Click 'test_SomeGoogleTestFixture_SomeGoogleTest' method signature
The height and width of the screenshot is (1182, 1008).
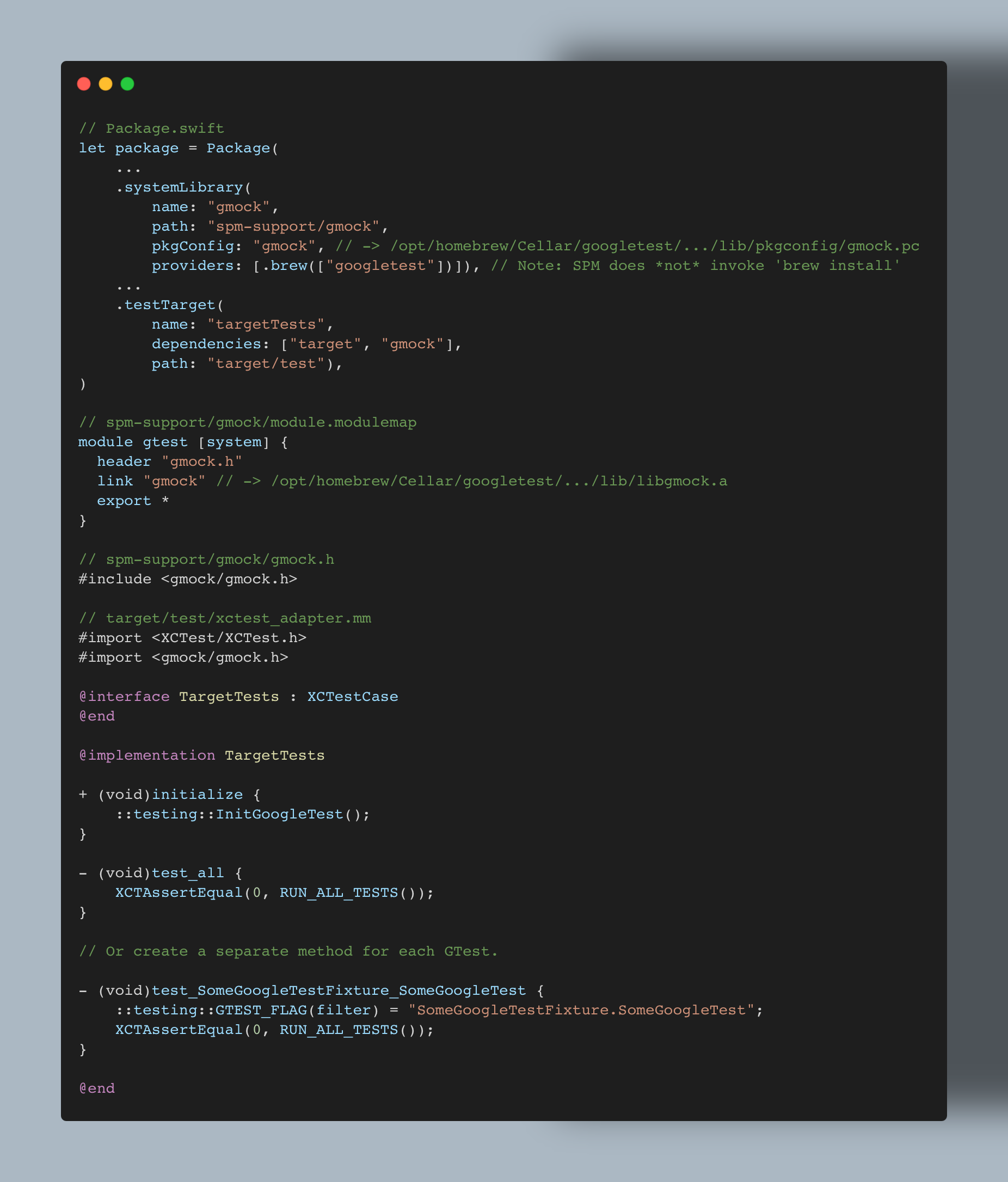pos(311,990)
